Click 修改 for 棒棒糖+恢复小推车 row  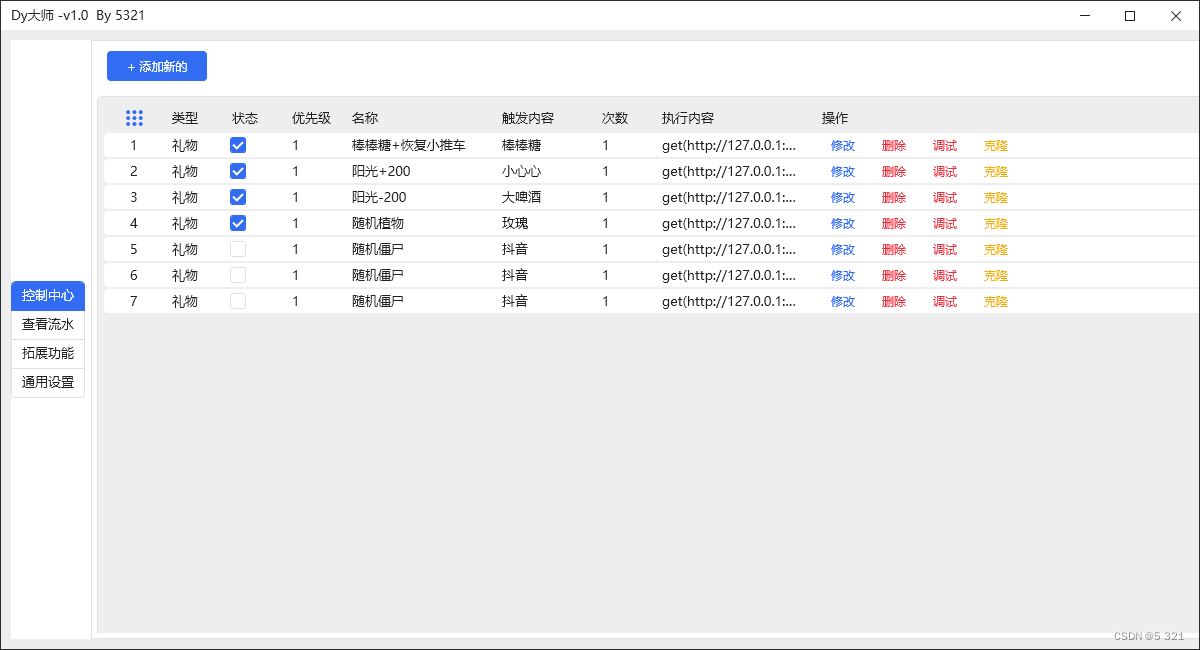(843, 146)
